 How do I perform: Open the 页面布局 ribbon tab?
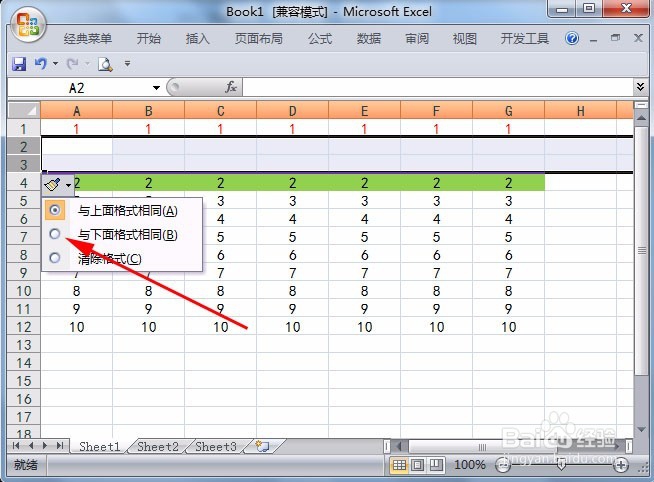tap(259, 39)
